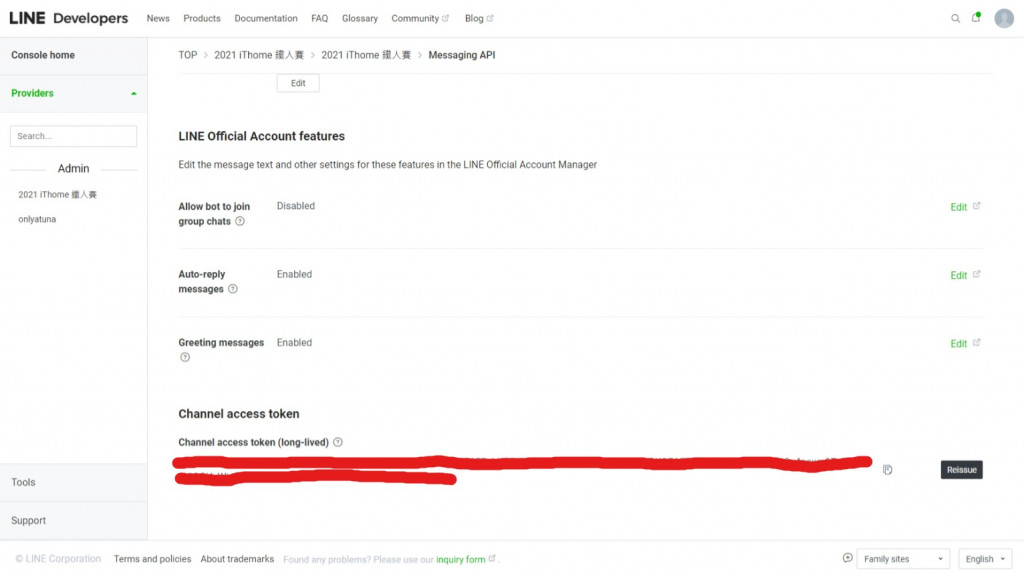Screen dimensions: 1024x576
Task: Show help for Allow bot to join group chats
Action: coord(240,221)
